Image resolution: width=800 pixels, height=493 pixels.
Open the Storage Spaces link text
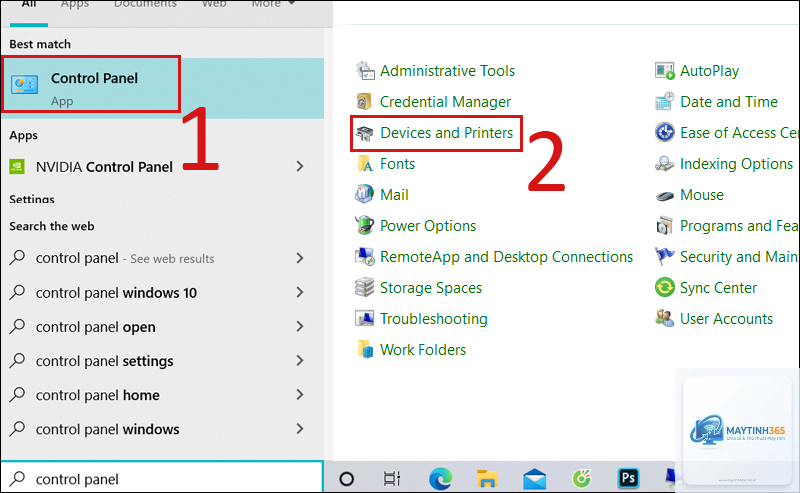click(x=431, y=288)
